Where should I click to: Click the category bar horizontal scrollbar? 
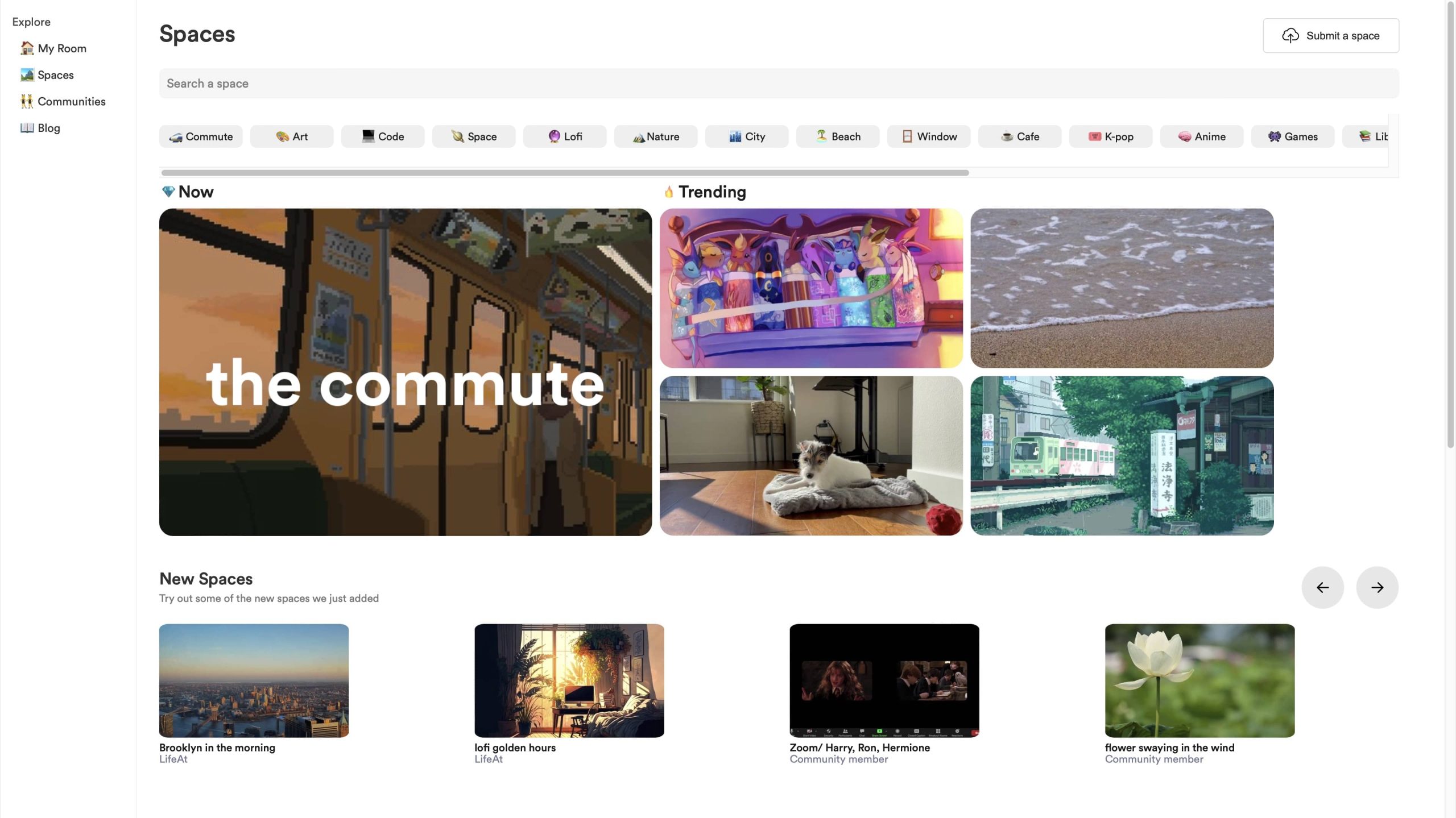[x=565, y=173]
